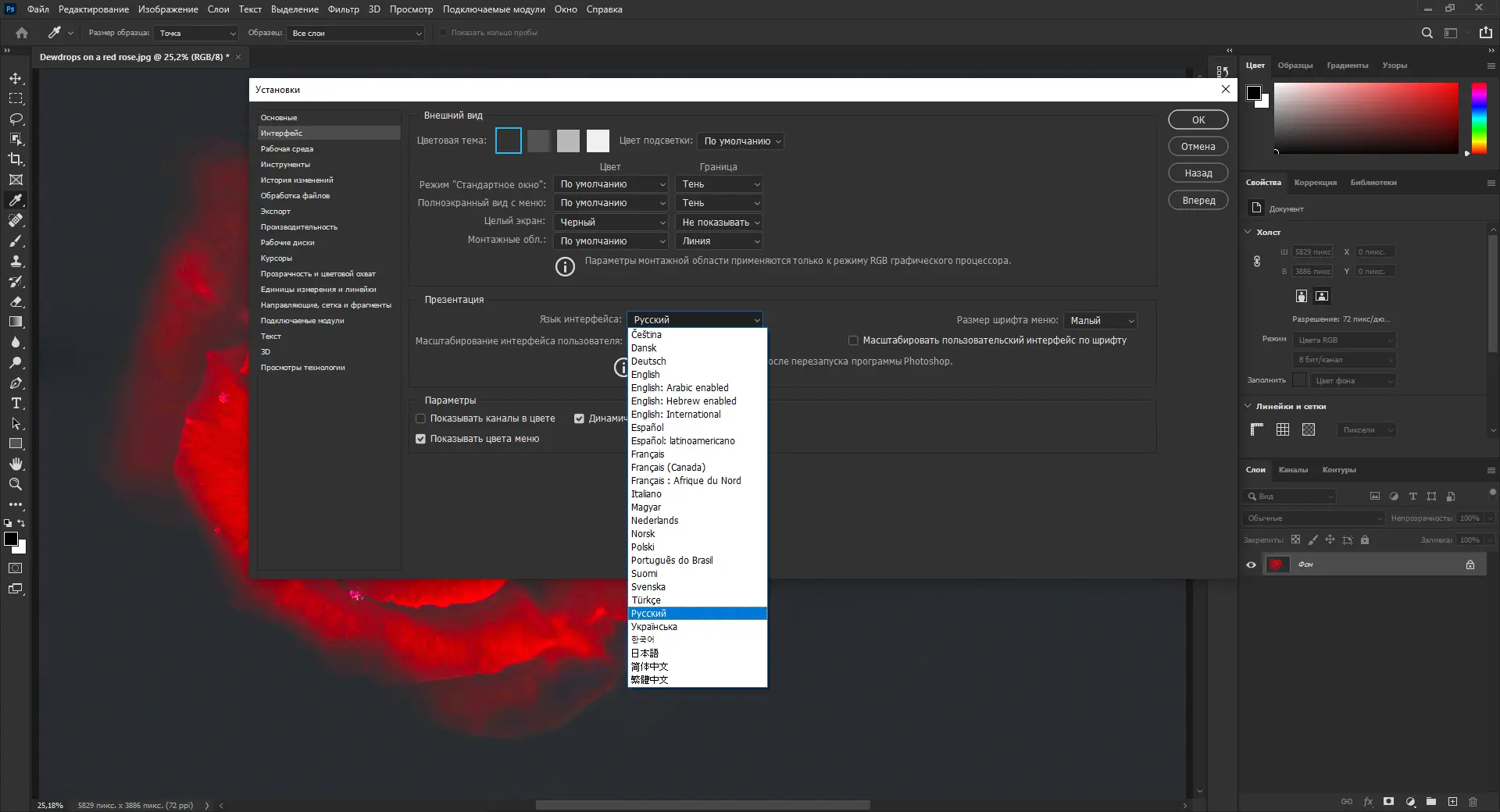Select the Rectangular Marquee tool
1500x812 pixels.
[x=16, y=98]
